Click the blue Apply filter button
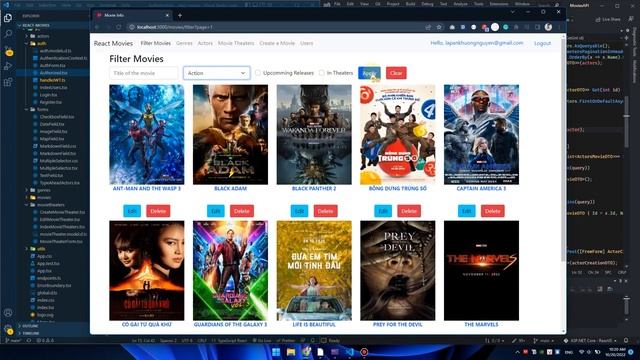Viewport: 640px width, 360px height. coord(369,73)
